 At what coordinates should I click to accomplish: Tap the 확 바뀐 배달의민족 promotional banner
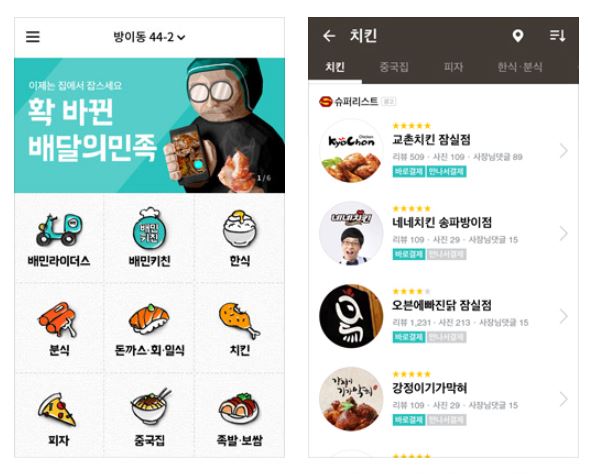pyautogui.click(x=149, y=125)
